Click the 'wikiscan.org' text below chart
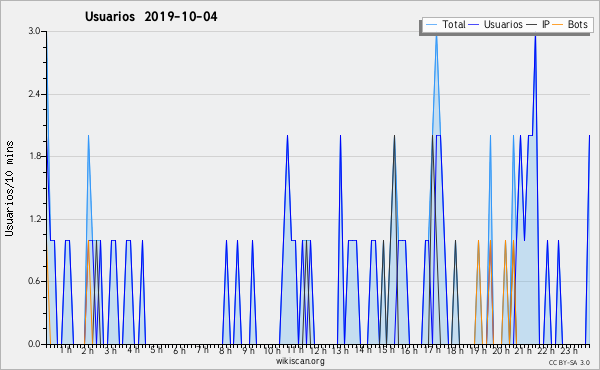Screen dimensions: 600x370 [x=300, y=361]
